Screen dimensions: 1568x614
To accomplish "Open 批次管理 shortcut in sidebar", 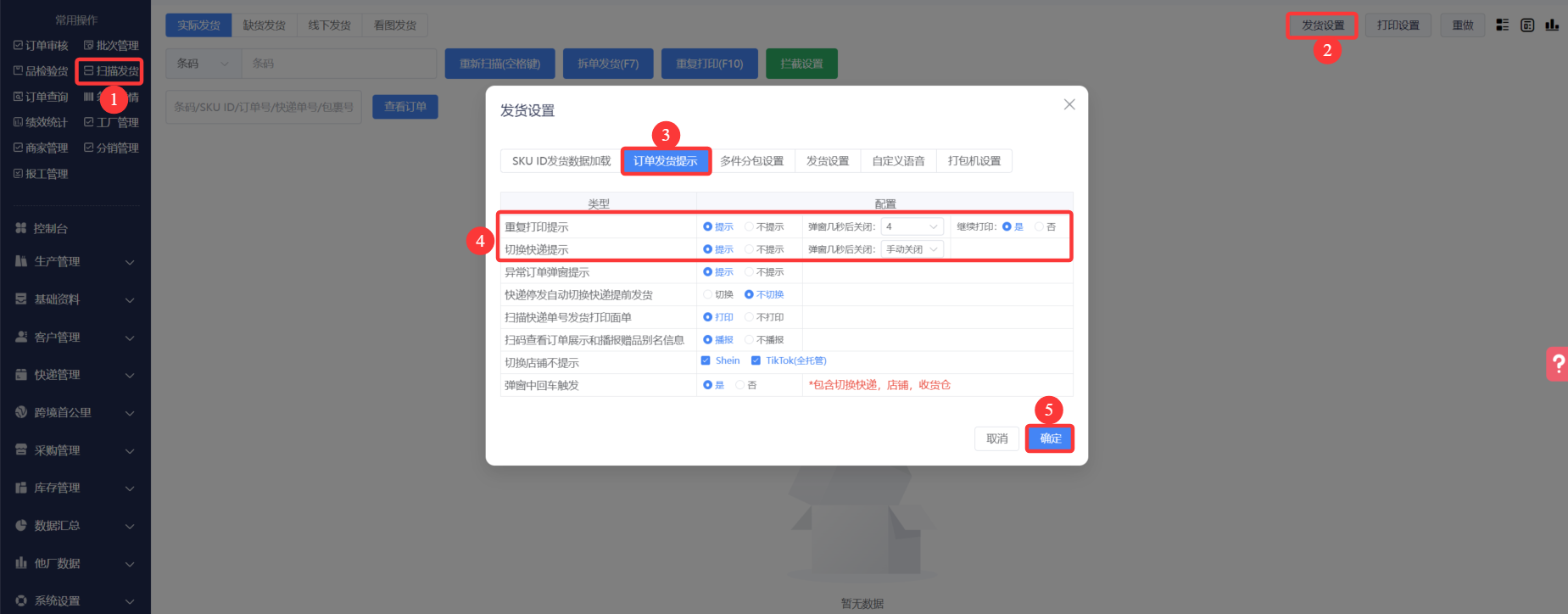I will coord(111,46).
